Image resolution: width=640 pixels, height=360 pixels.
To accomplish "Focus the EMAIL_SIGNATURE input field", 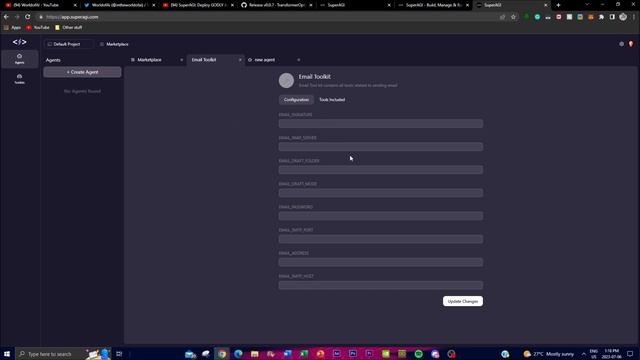I will (381, 124).
